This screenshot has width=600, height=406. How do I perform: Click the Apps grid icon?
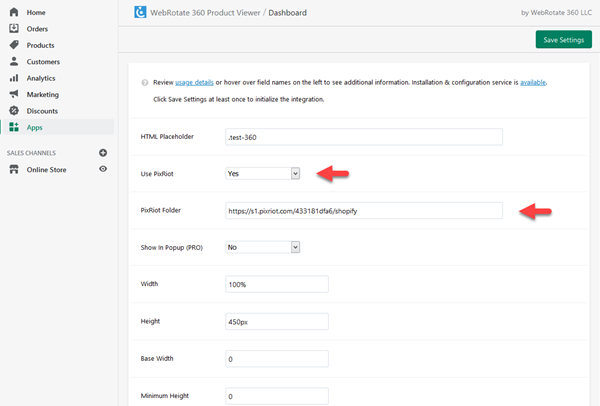click(x=13, y=127)
